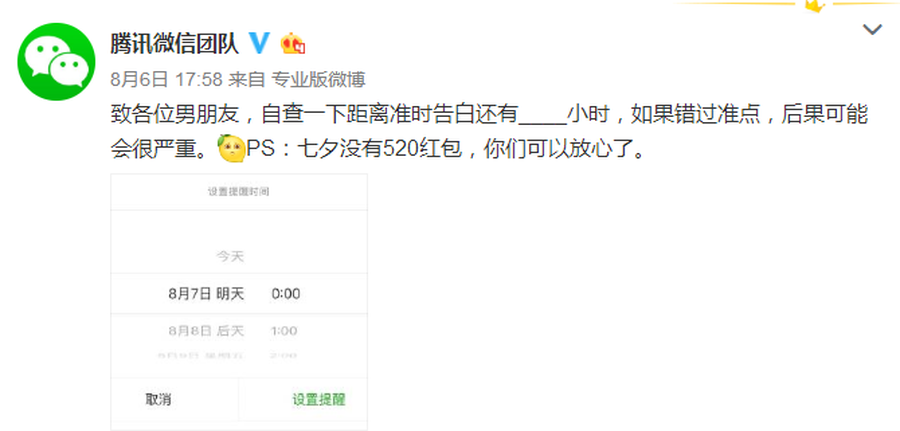Viewport: 900px width, 431px height.
Task: Click the 设置提醒时间 header title
Action: [x=238, y=192]
